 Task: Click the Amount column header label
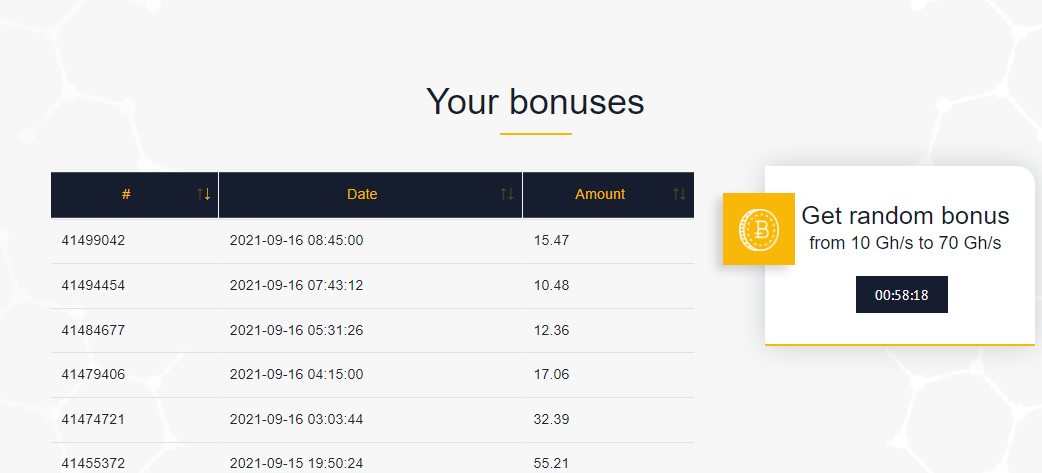pos(600,194)
